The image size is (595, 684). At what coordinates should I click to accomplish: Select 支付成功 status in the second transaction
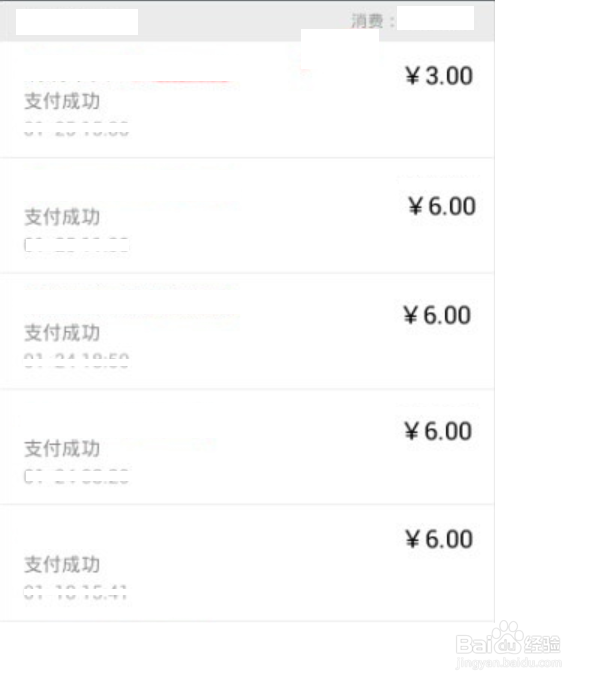pos(62,217)
